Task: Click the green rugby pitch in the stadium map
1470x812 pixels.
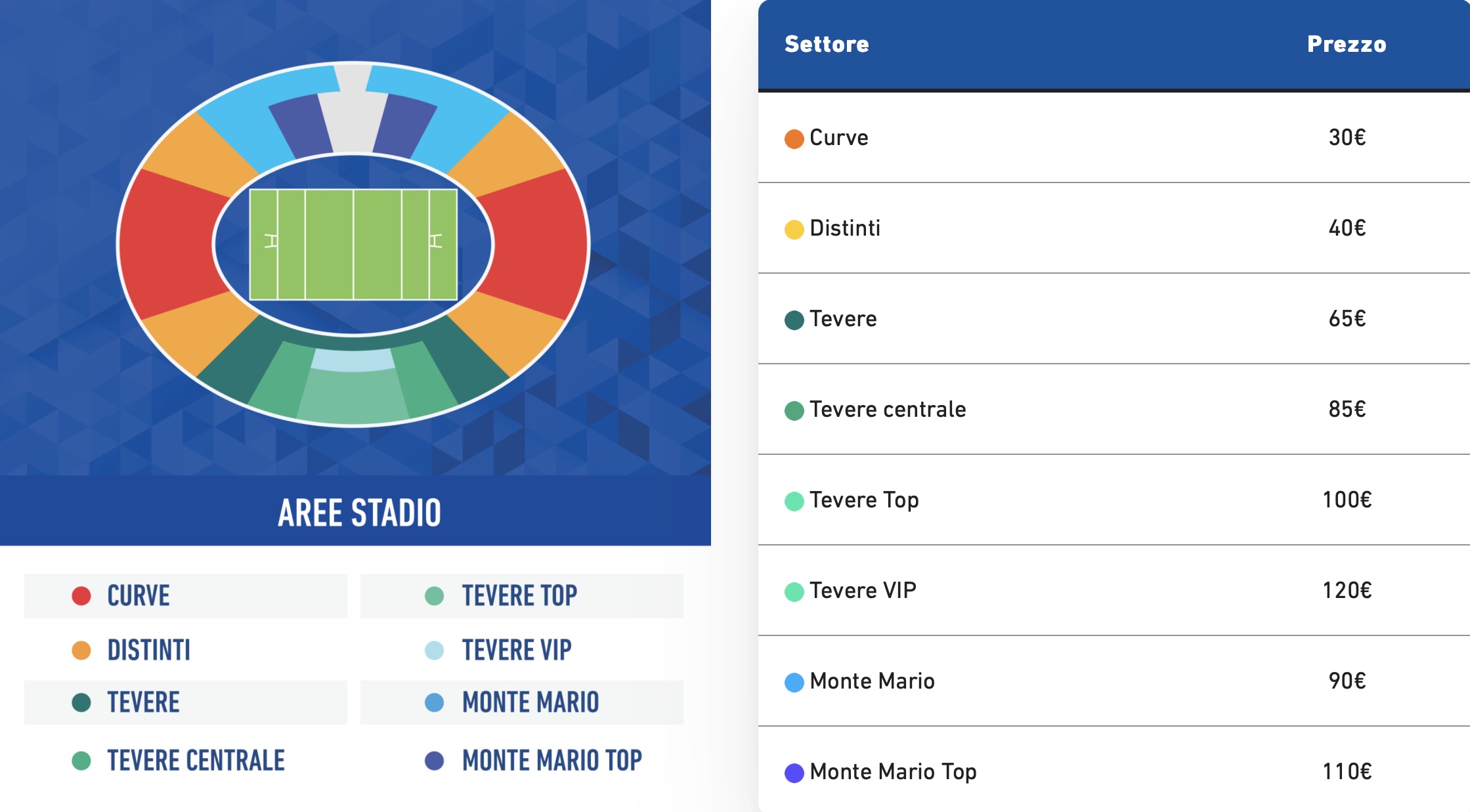Action: point(353,244)
